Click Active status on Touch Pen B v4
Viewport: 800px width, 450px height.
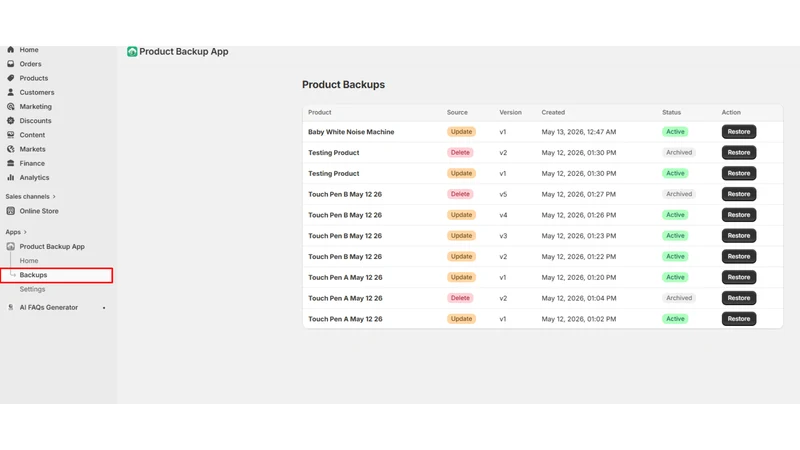[x=675, y=215]
